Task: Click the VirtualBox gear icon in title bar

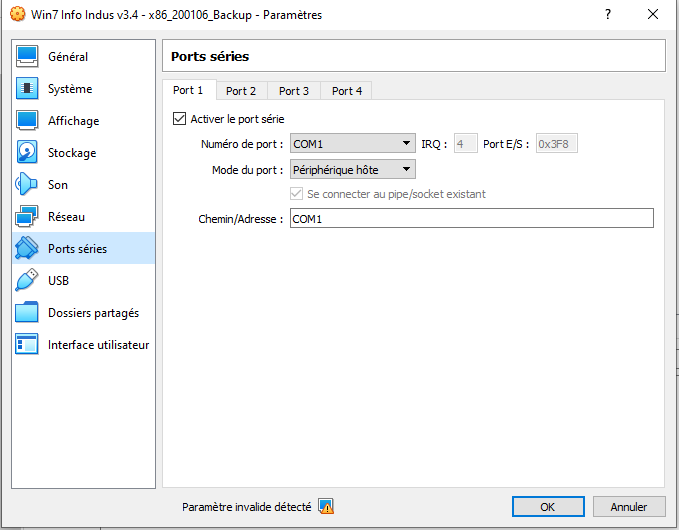Action: [17, 14]
